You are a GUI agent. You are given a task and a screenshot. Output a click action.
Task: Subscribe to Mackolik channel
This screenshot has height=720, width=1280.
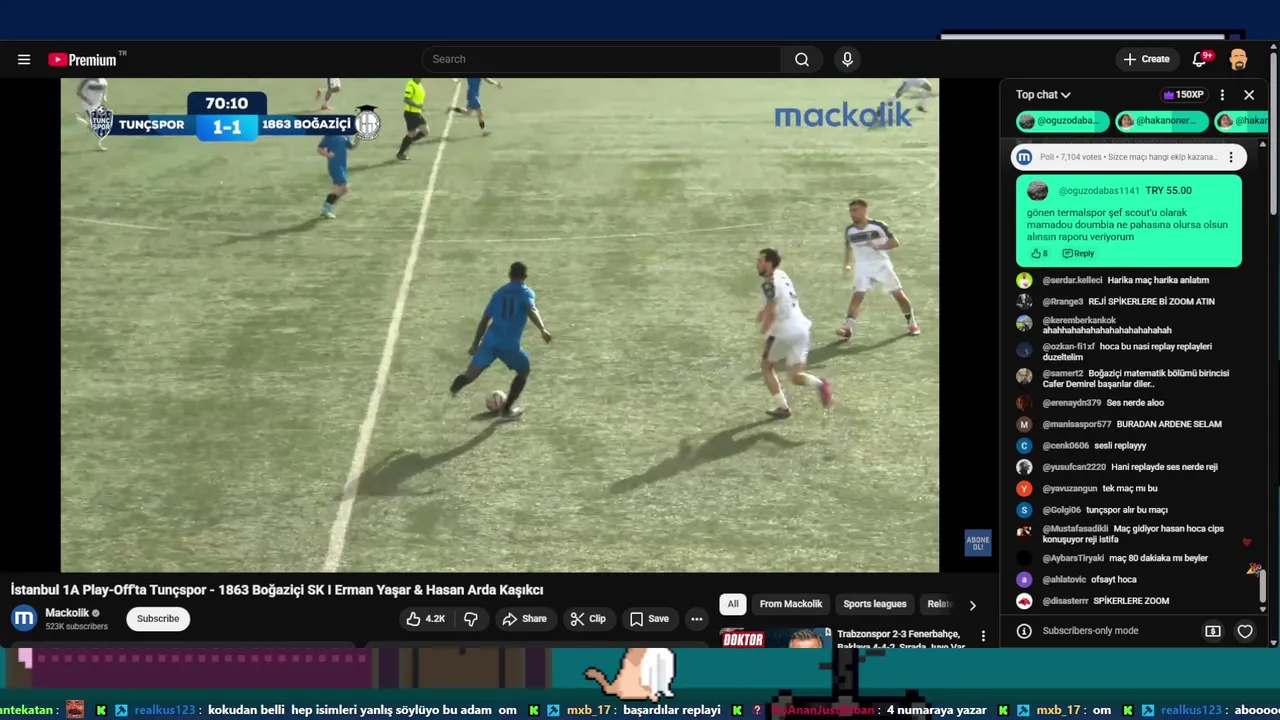click(158, 619)
